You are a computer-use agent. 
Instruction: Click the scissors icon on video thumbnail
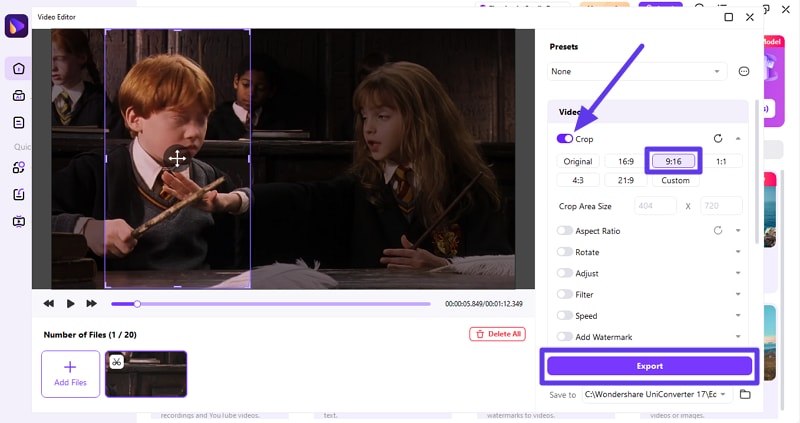pyautogui.click(x=116, y=362)
